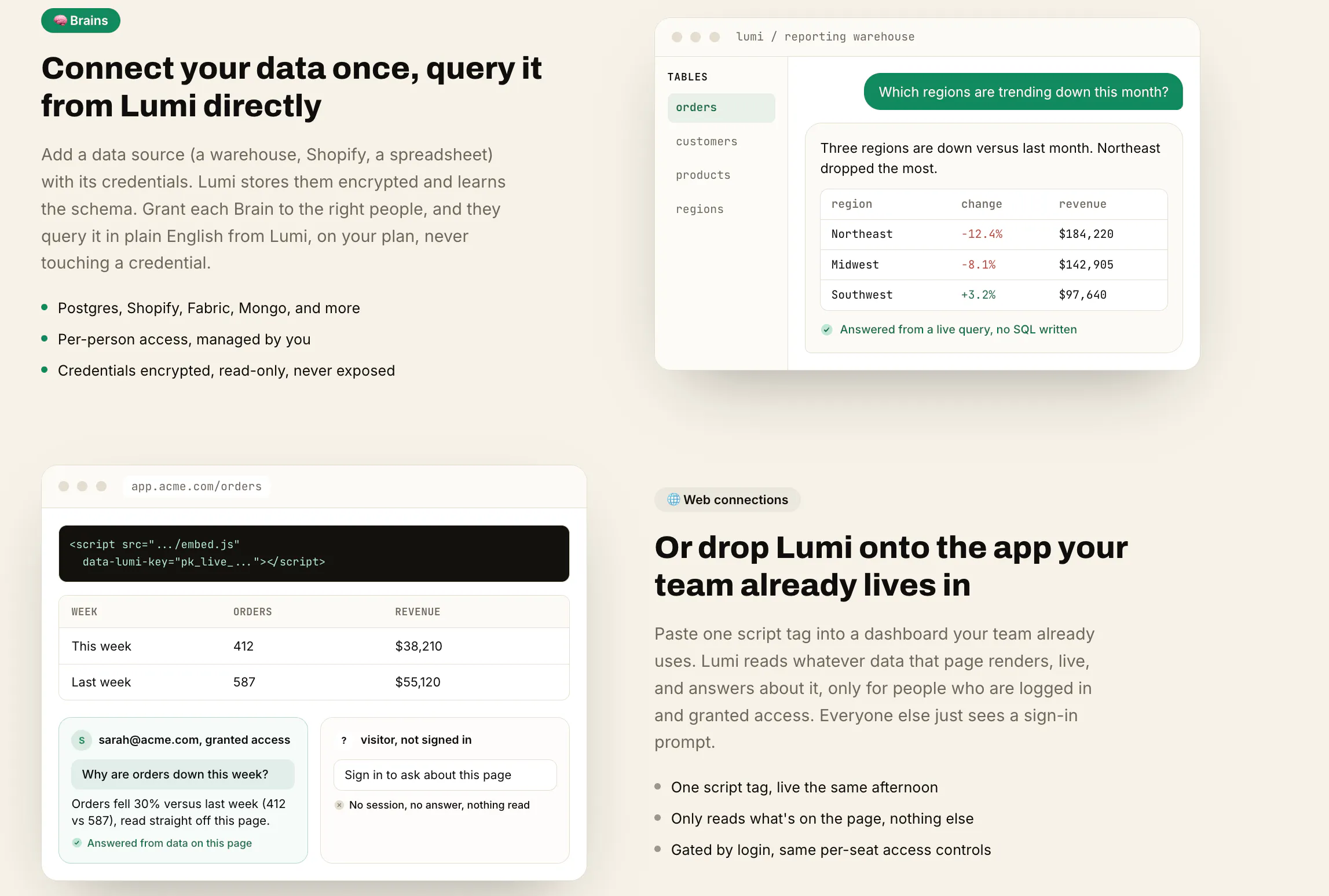Click 'Postgres, Shopify, Fabric, Mongo, and more' bullet

pyautogui.click(x=209, y=308)
